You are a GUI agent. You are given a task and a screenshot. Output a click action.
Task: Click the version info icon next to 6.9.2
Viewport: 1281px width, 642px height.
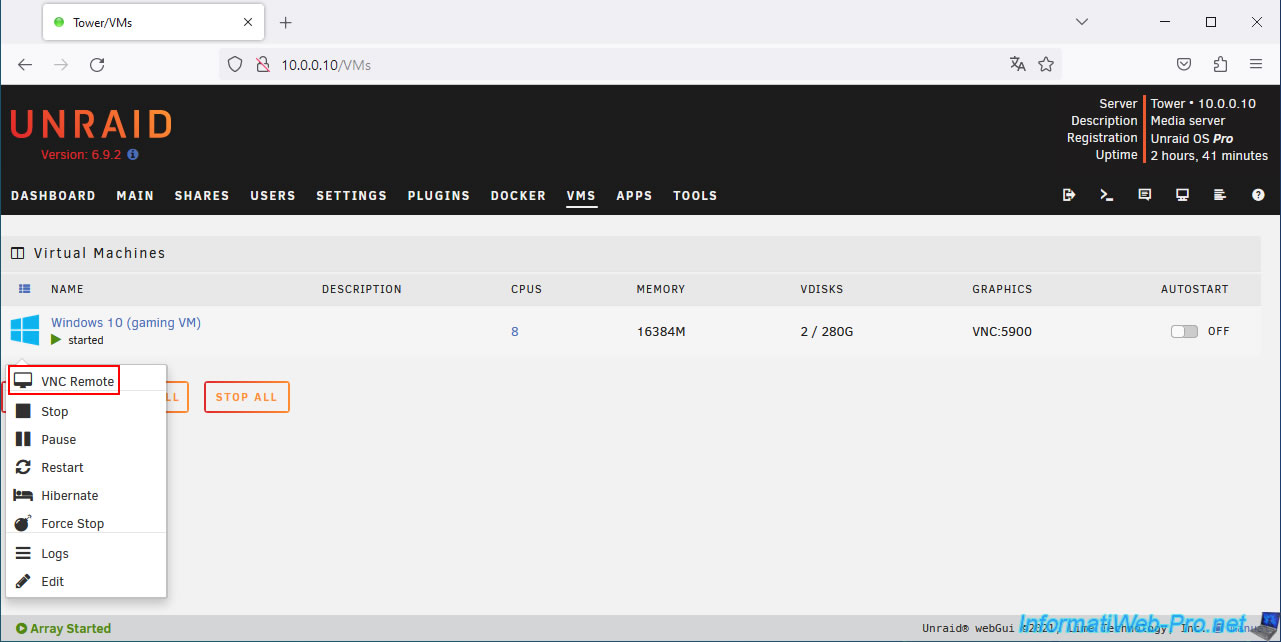coord(133,155)
